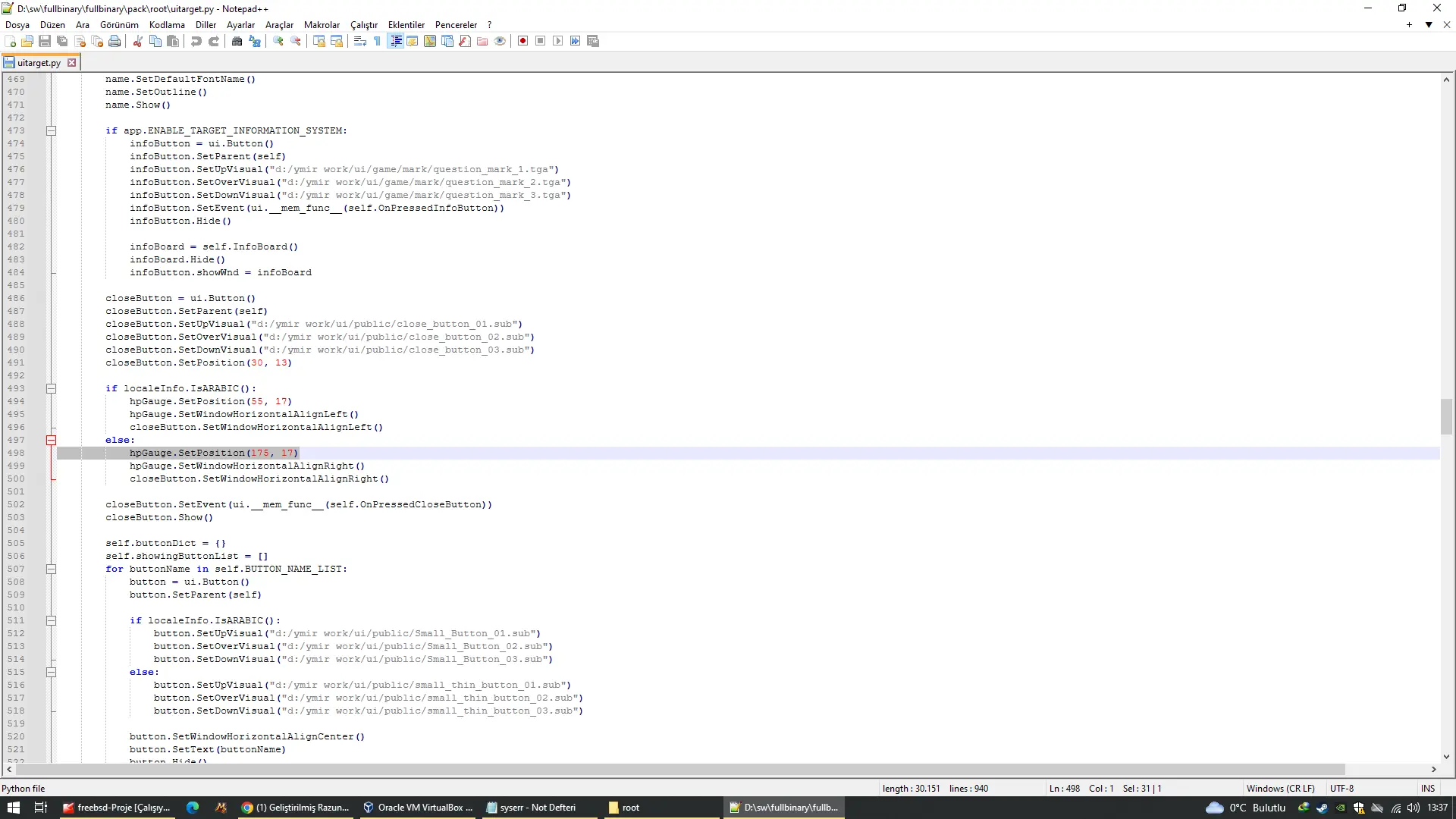Screen dimensions: 1456x819
Task: Click the Undo arrow icon
Action: point(196,41)
